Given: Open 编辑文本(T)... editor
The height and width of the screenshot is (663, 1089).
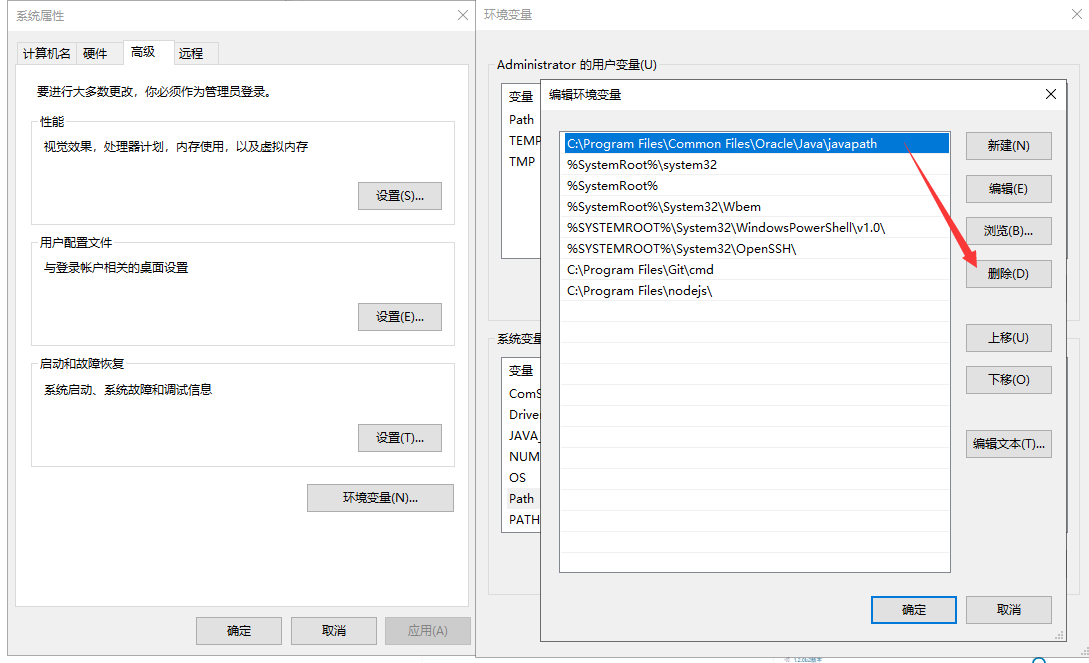Looking at the screenshot, I should [x=1008, y=443].
